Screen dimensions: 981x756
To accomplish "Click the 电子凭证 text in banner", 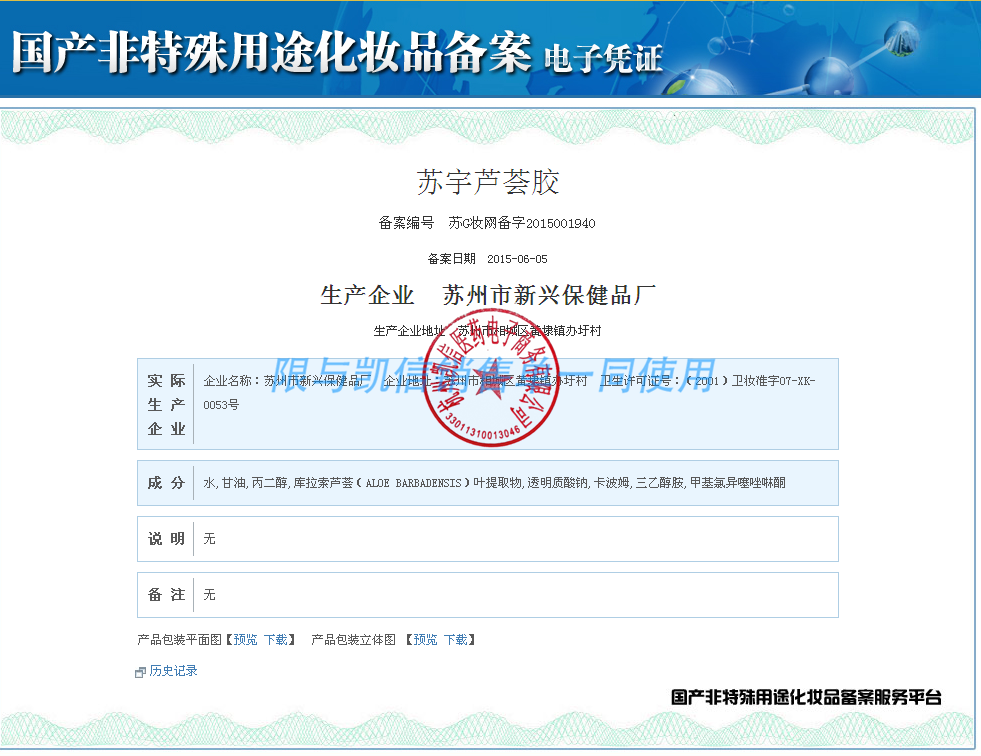I will pyautogui.click(x=602, y=58).
